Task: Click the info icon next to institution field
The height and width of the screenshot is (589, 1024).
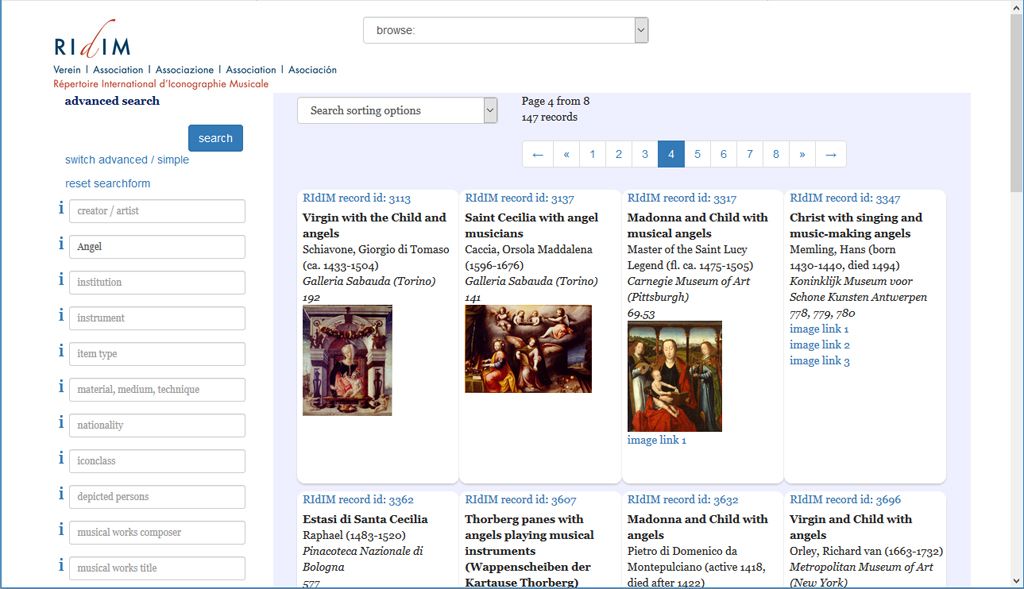Action: (x=61, y=280)
